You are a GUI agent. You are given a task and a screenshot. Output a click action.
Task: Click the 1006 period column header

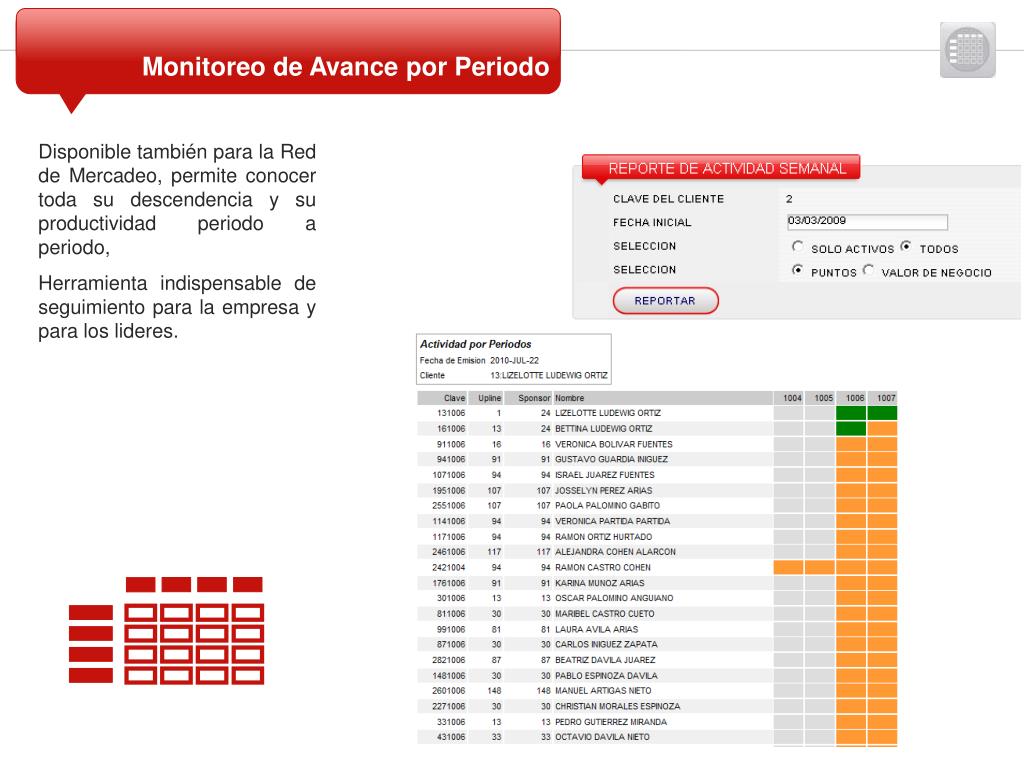[852, 398]
